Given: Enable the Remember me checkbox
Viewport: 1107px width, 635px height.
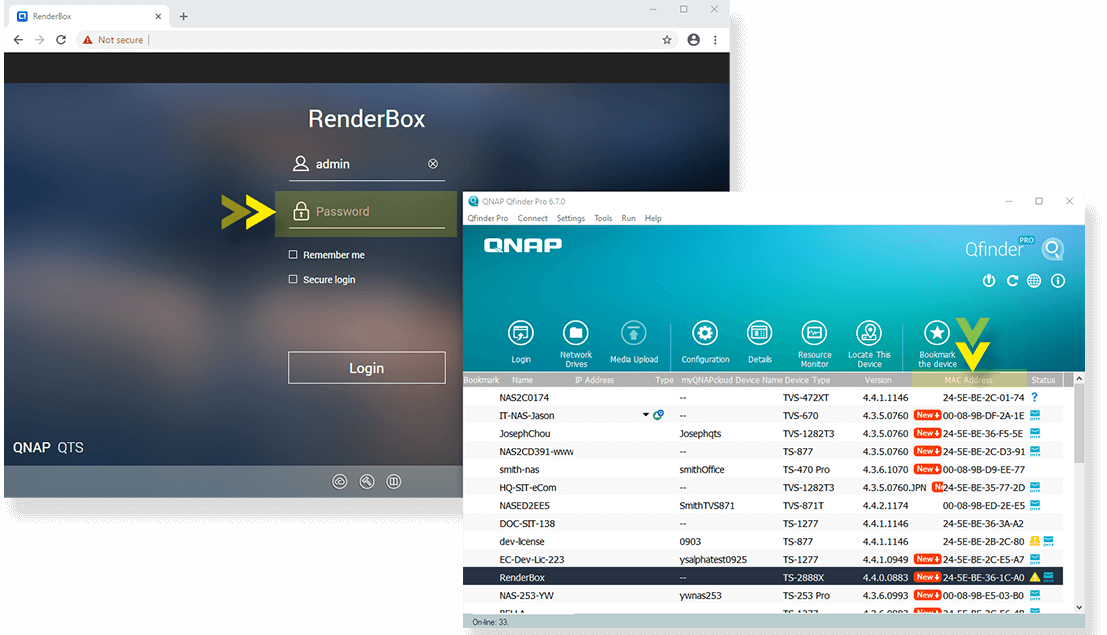Looking at the screenshot, I should [x=293, y=254].
